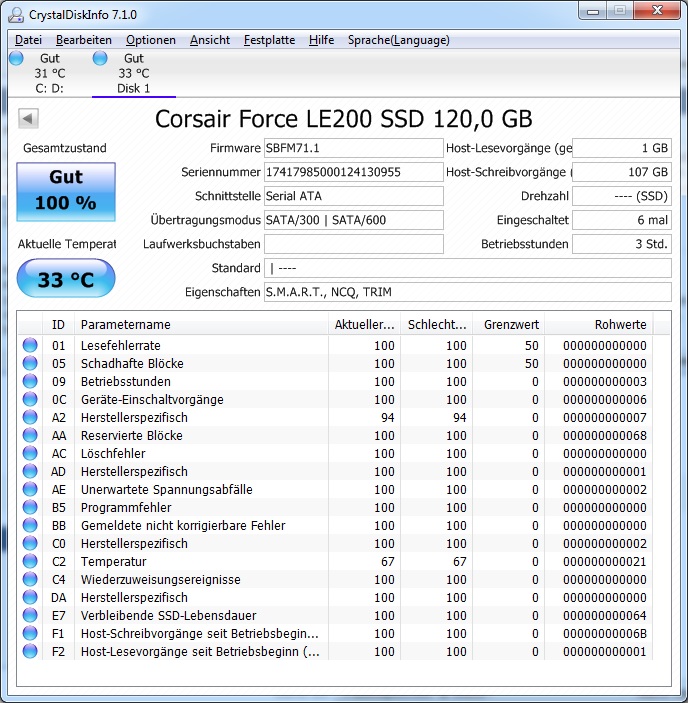This screenshot has height=703, width=688.
Task: Click Grenzwert 50 in Schadhafte Blöcke row
Action: pyautogui.click(x=532, y=363)
